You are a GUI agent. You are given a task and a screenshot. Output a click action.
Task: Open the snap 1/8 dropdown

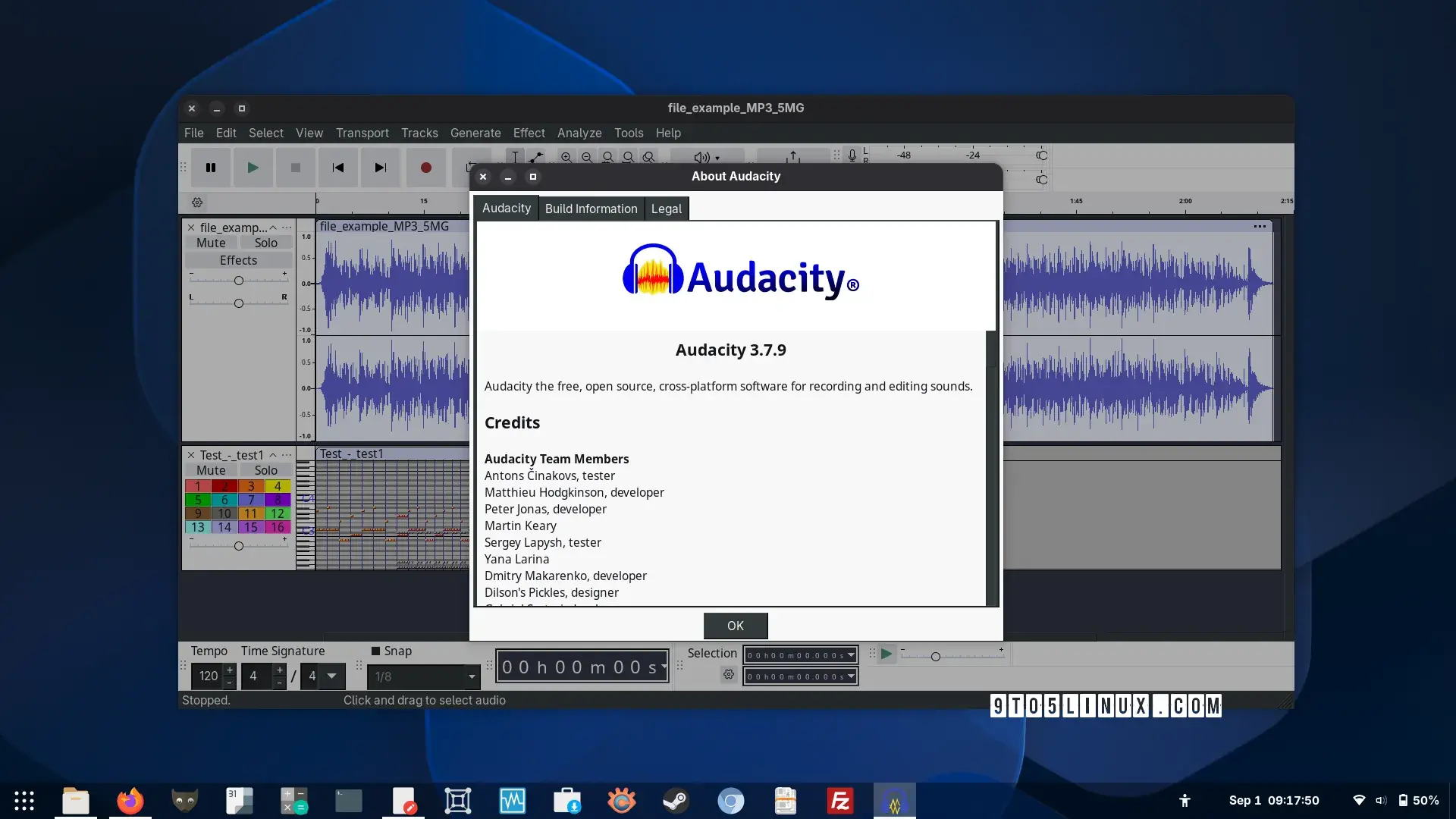tap(423, 676)
